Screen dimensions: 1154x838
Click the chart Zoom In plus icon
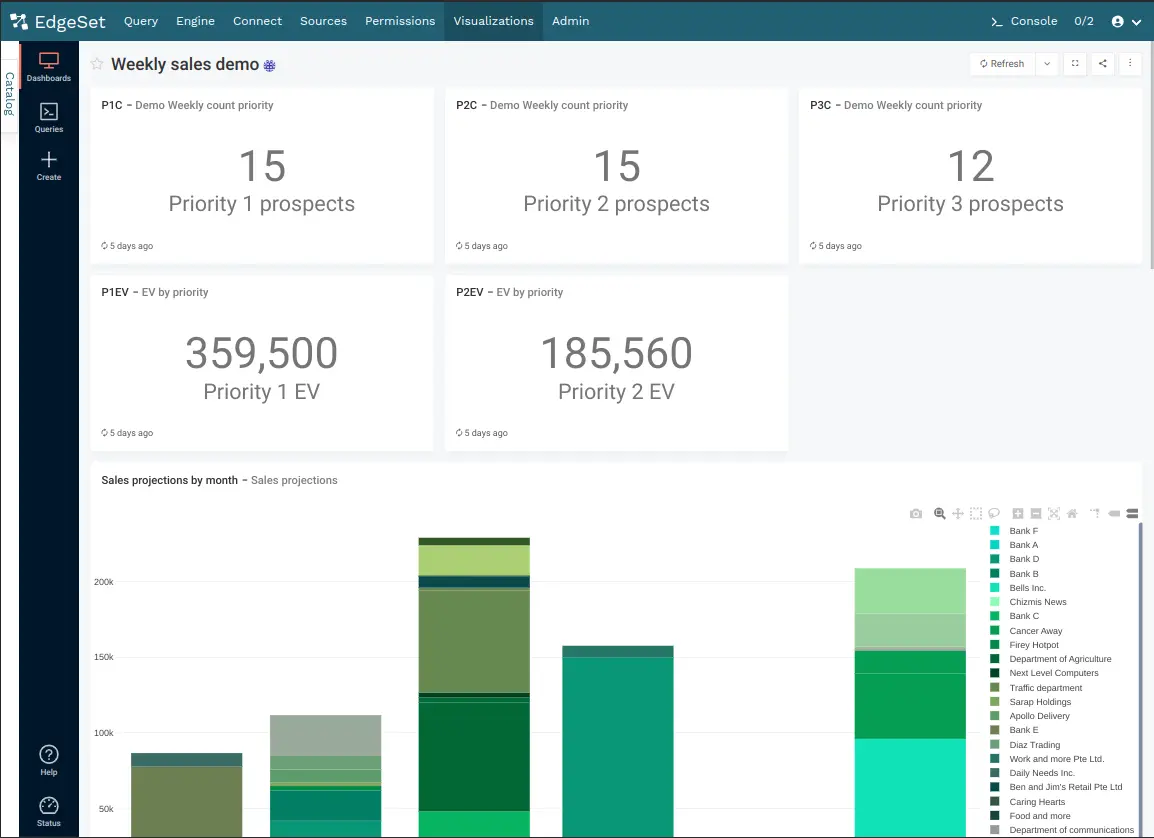click(1018, 513)
